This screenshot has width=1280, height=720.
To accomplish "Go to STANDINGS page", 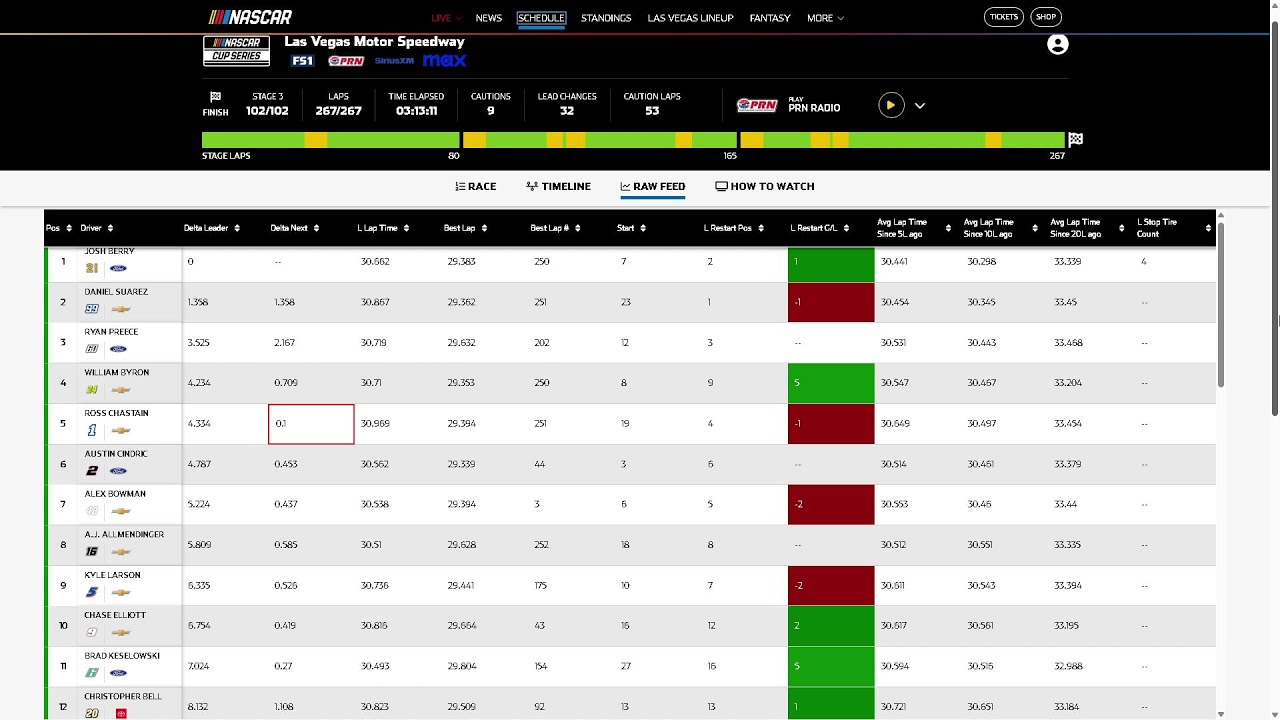I will pos(606,18).
